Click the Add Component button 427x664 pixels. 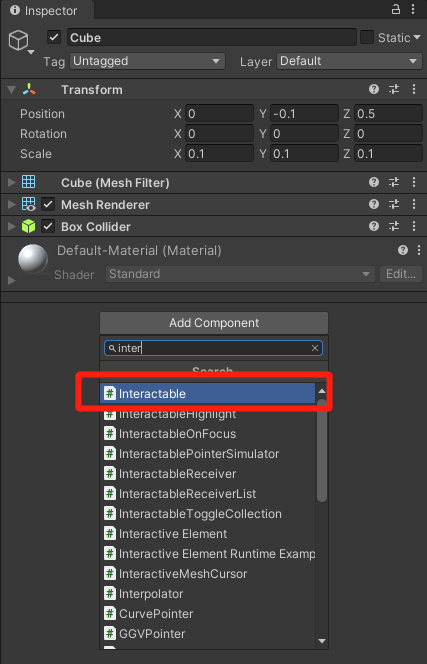214,323
